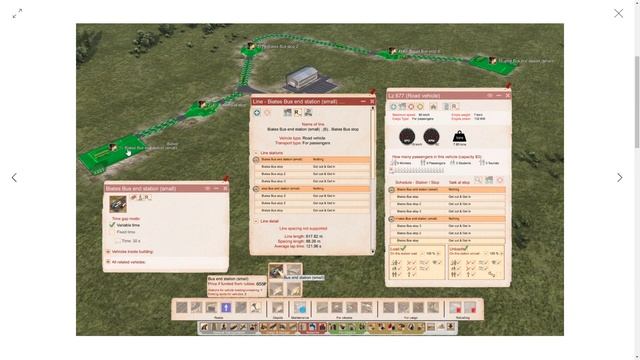640x360 pixels.
Task: Click the circle on first orange Line station row
Action: click(256, 160)
